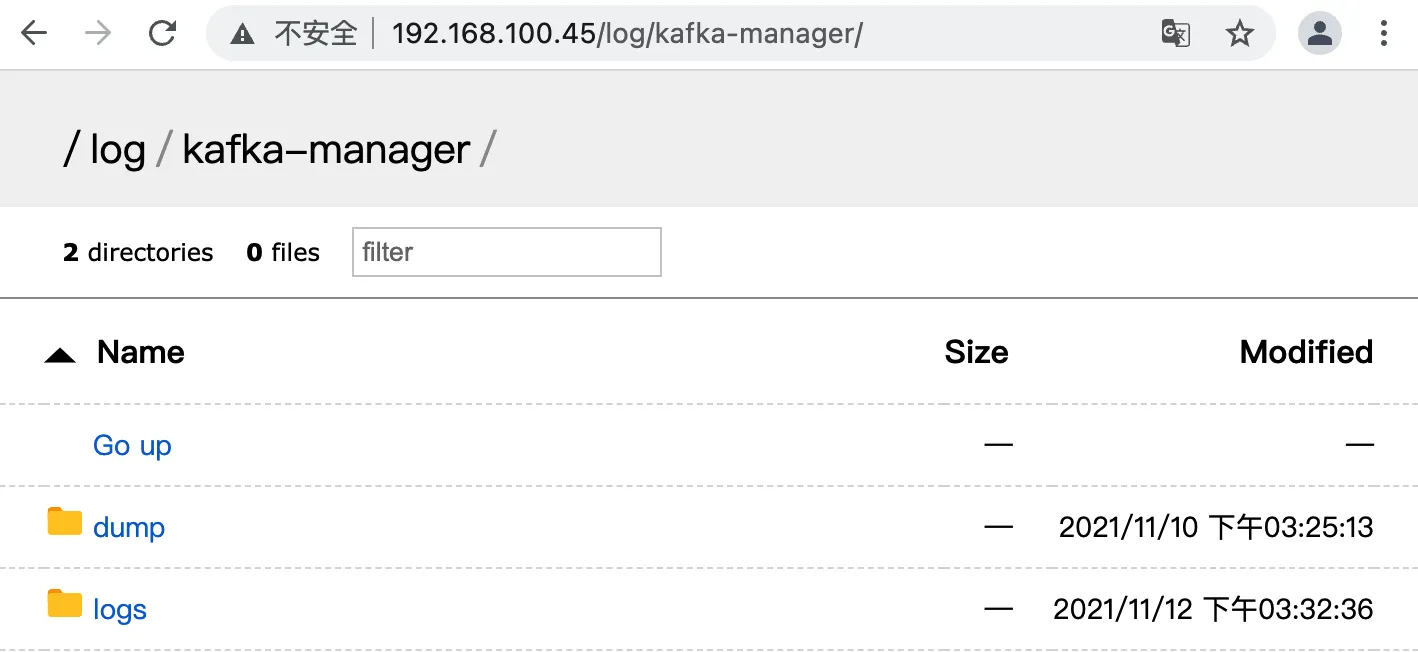Screen dimensions: 1418x652
Task: Click the 'Go up' link
Action: [132, 445]
